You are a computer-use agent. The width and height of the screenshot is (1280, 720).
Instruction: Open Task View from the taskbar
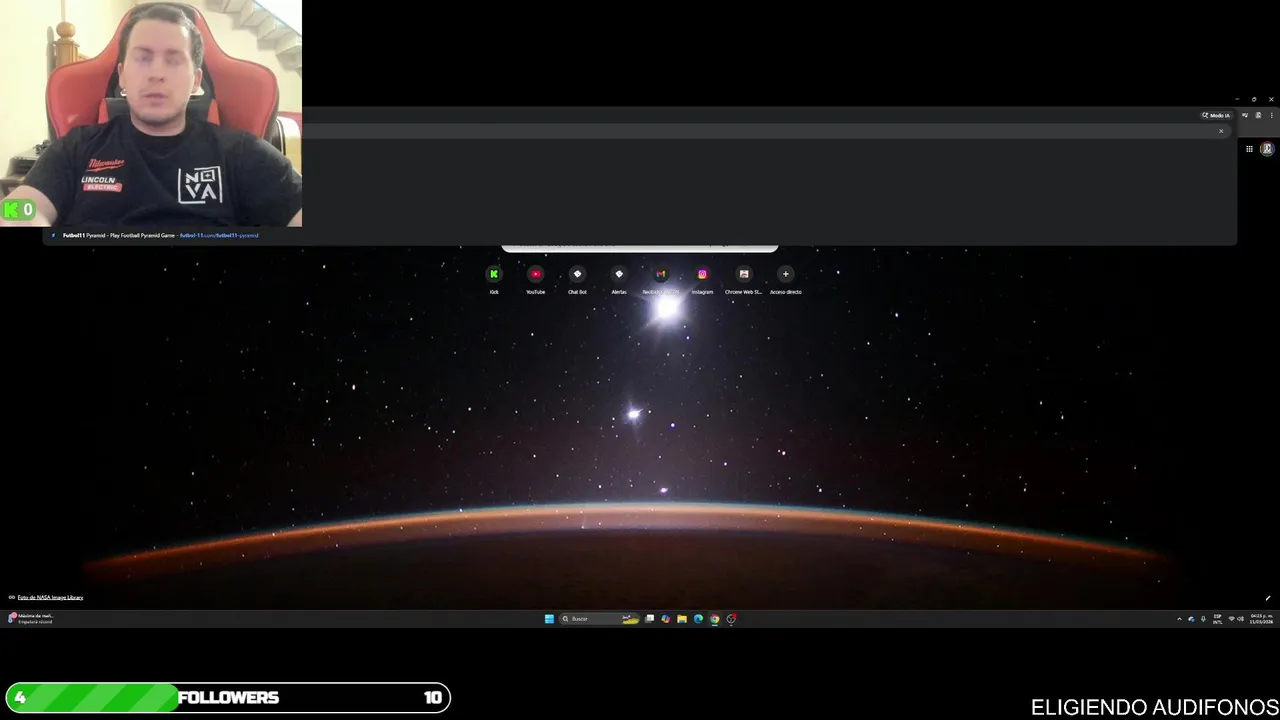pos(650,619)
